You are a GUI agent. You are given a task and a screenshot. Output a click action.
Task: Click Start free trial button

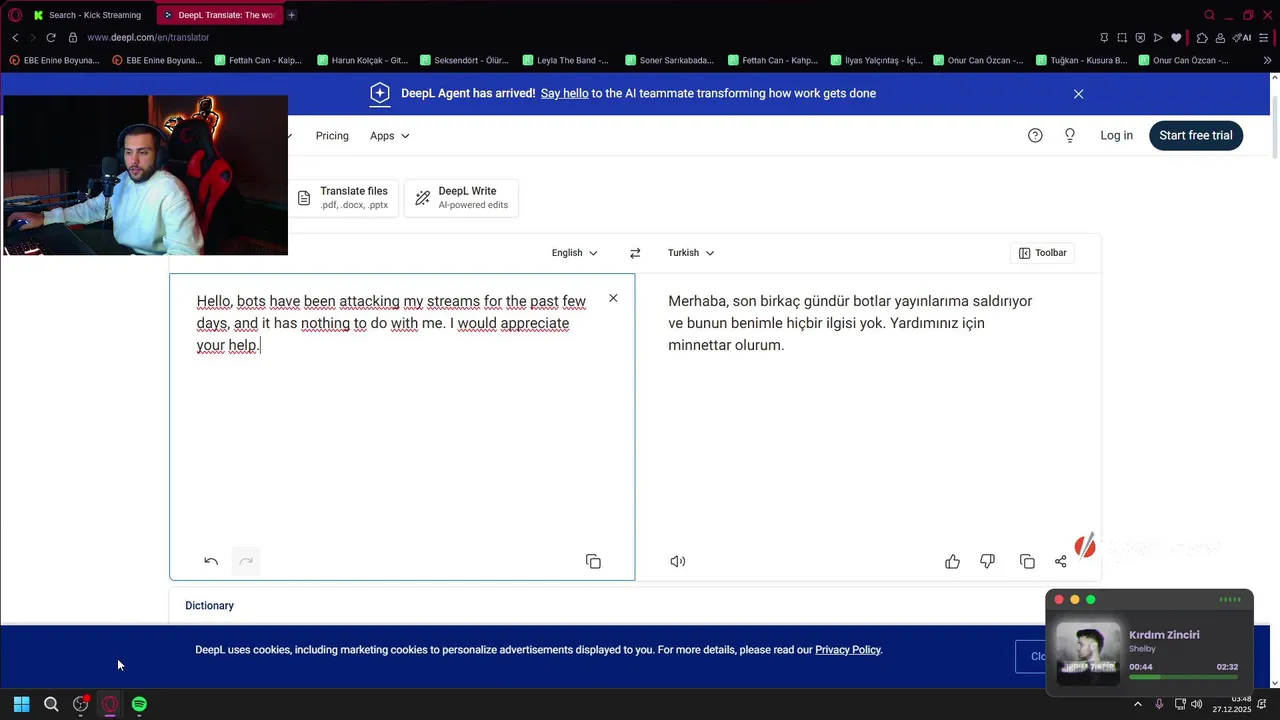coord(1195,135)
